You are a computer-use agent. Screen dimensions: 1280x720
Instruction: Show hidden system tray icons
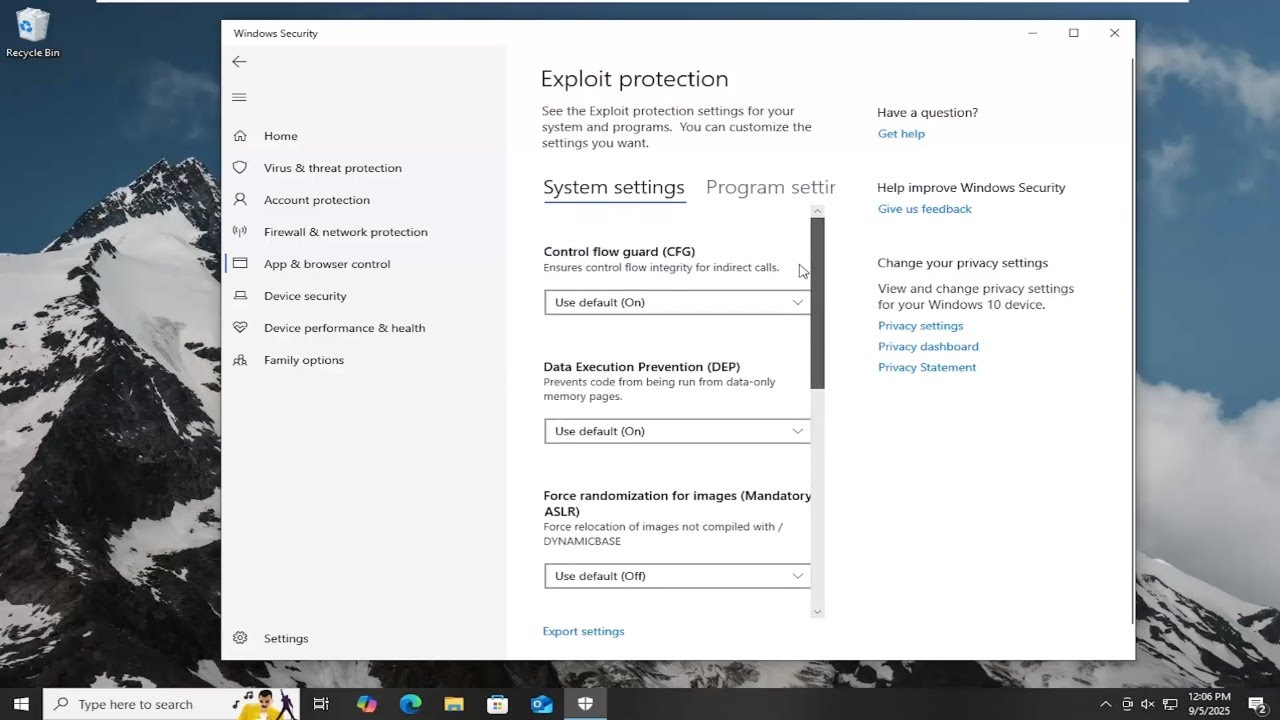1105,704
